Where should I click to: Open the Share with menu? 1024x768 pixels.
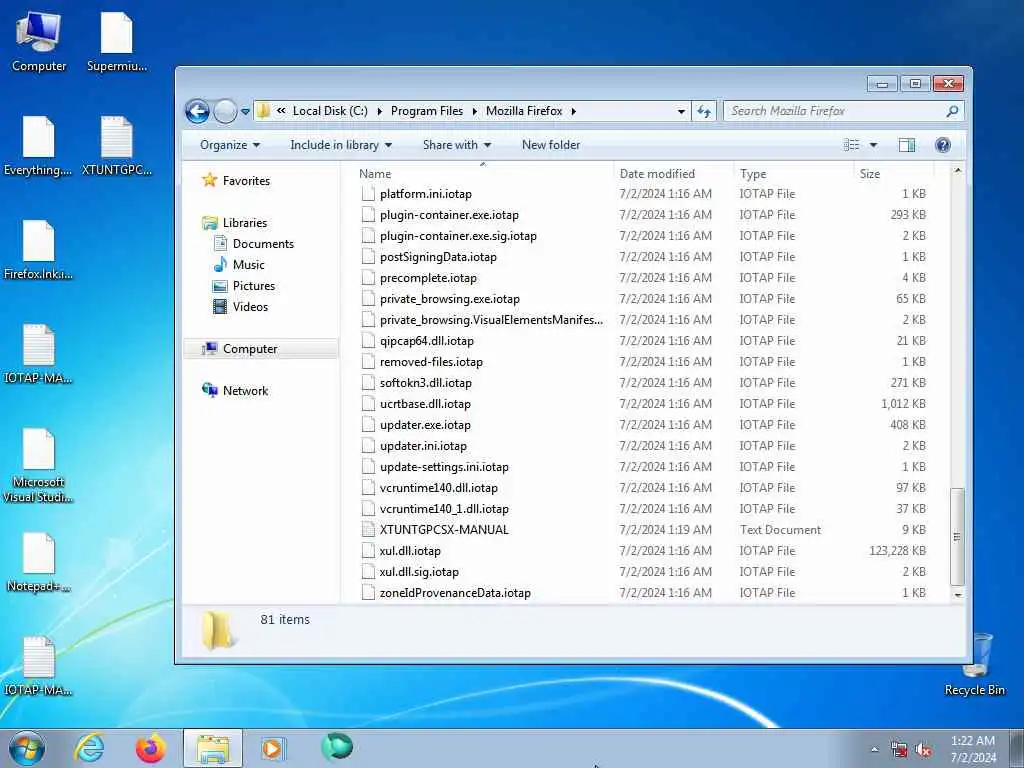(456, 145)
